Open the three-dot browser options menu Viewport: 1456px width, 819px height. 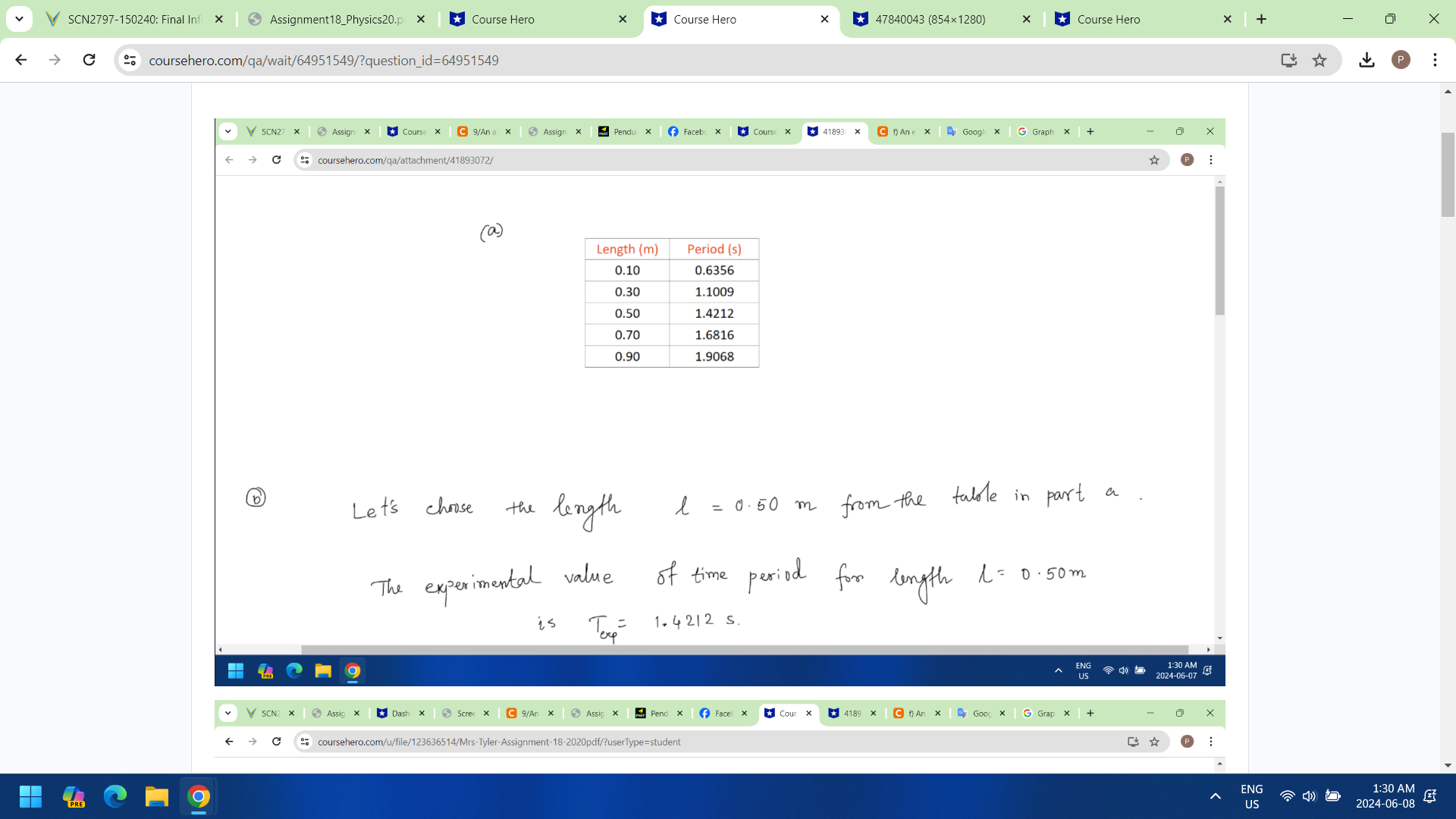tap(1436, 60)
